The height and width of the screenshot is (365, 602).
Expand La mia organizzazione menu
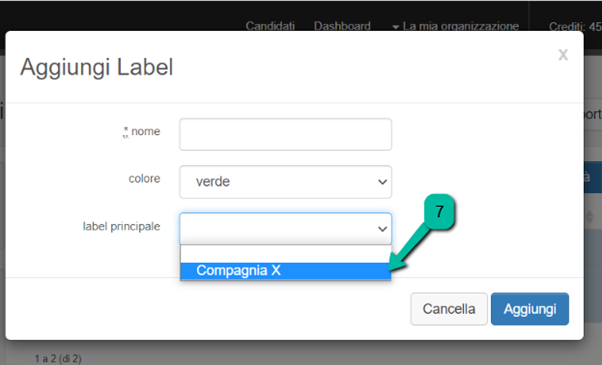[x=455, y=26]
